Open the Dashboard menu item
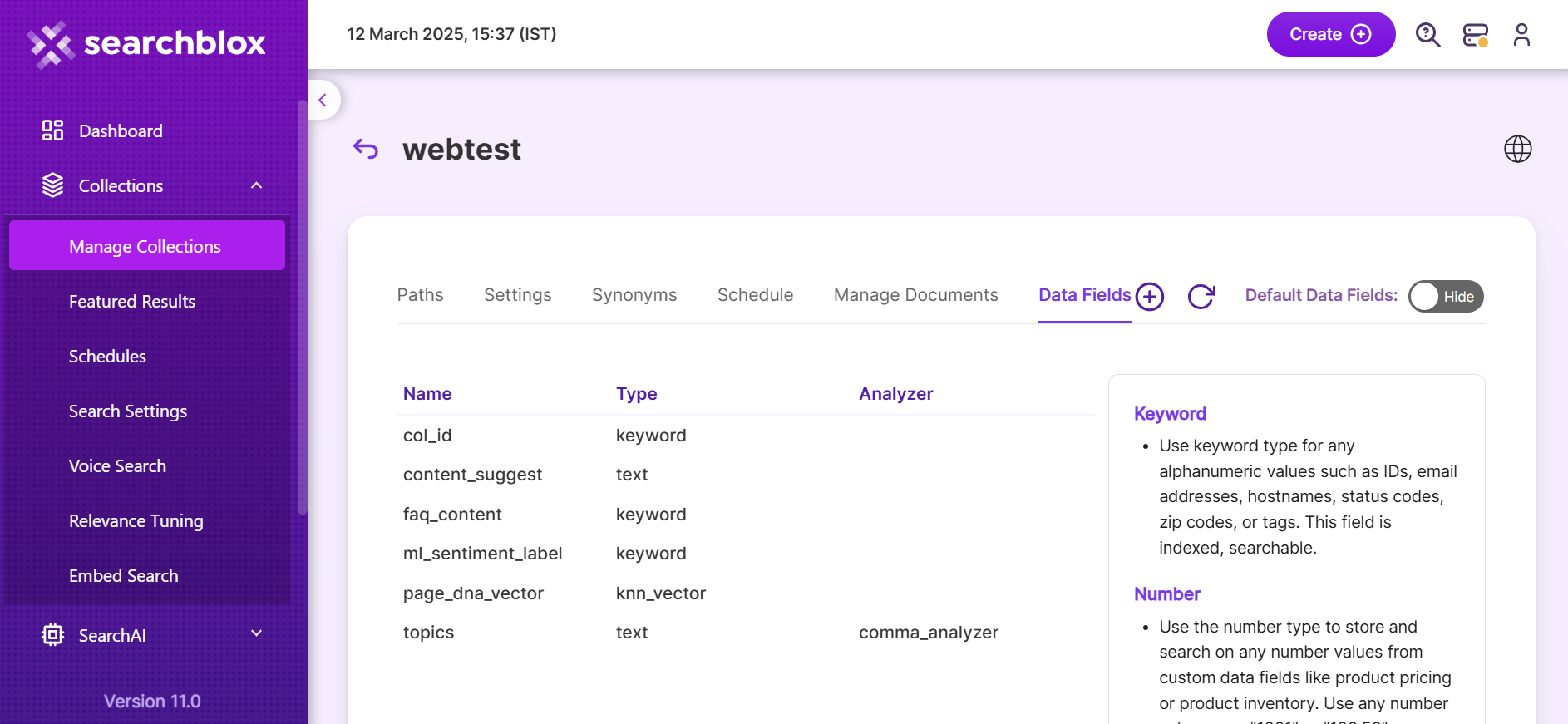The height and width of the screenshot is (724, 1568). (121, 131)
